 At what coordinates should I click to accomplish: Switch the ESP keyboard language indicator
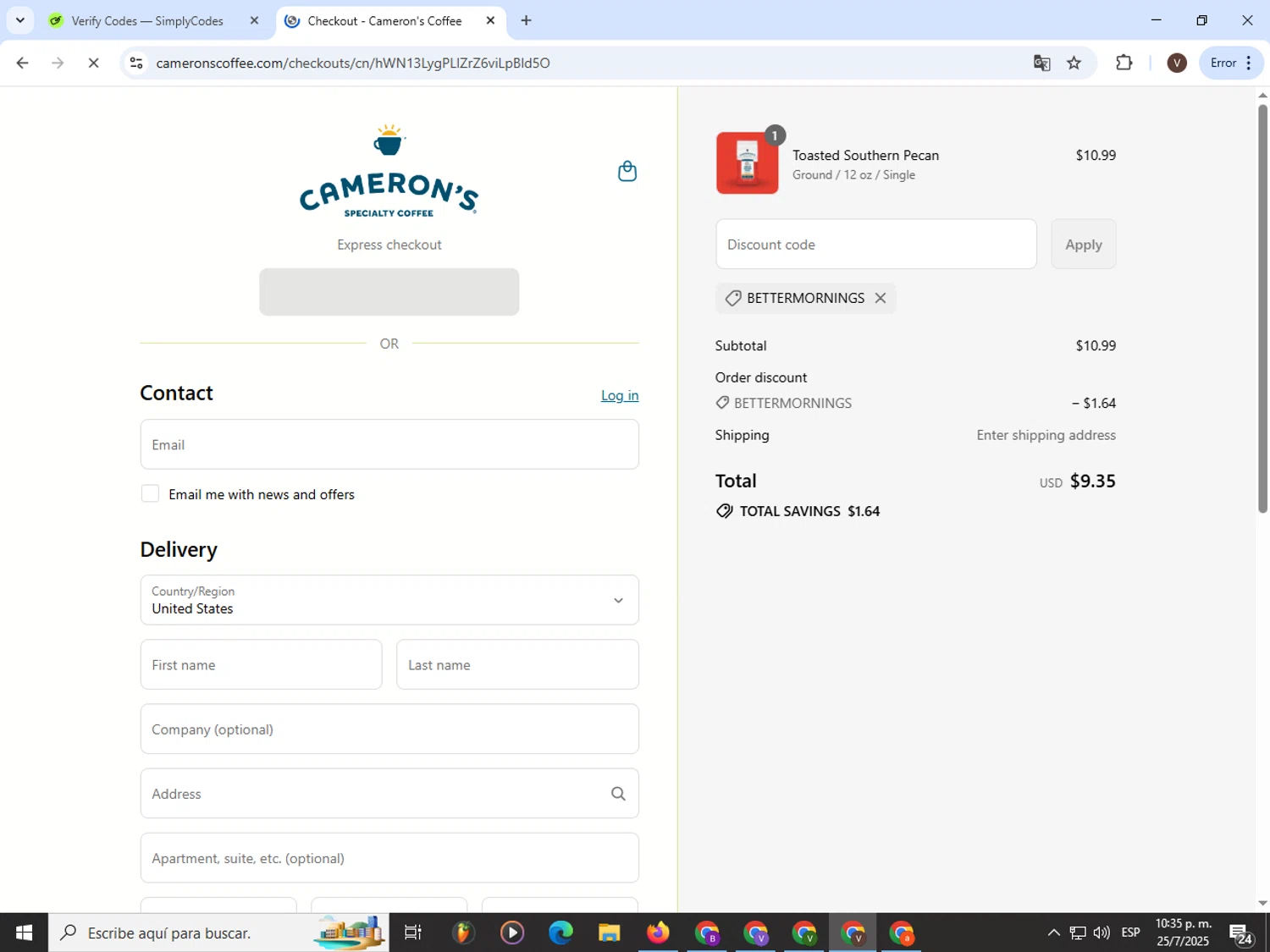tap(1130, 933)
